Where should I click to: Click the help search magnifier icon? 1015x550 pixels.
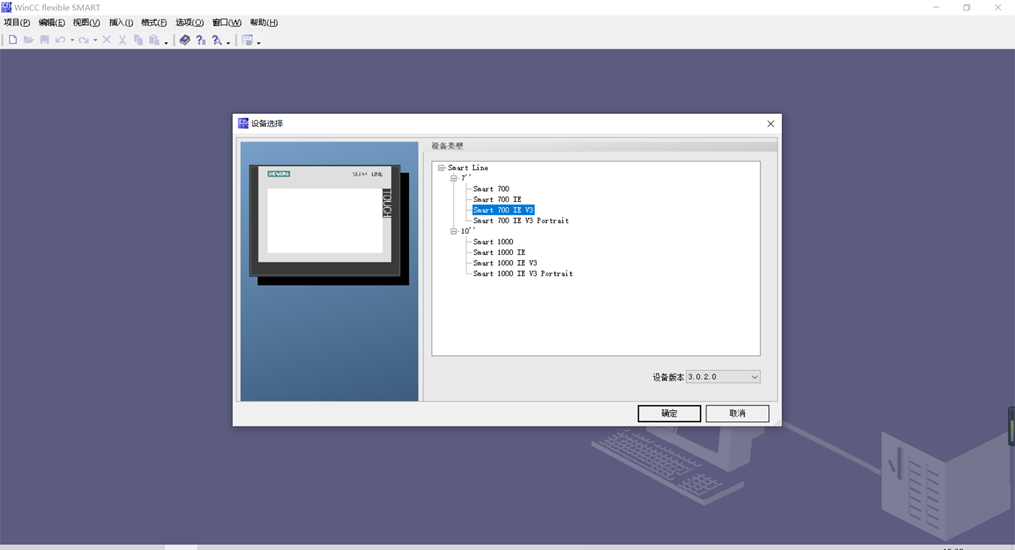pos(217,40)
